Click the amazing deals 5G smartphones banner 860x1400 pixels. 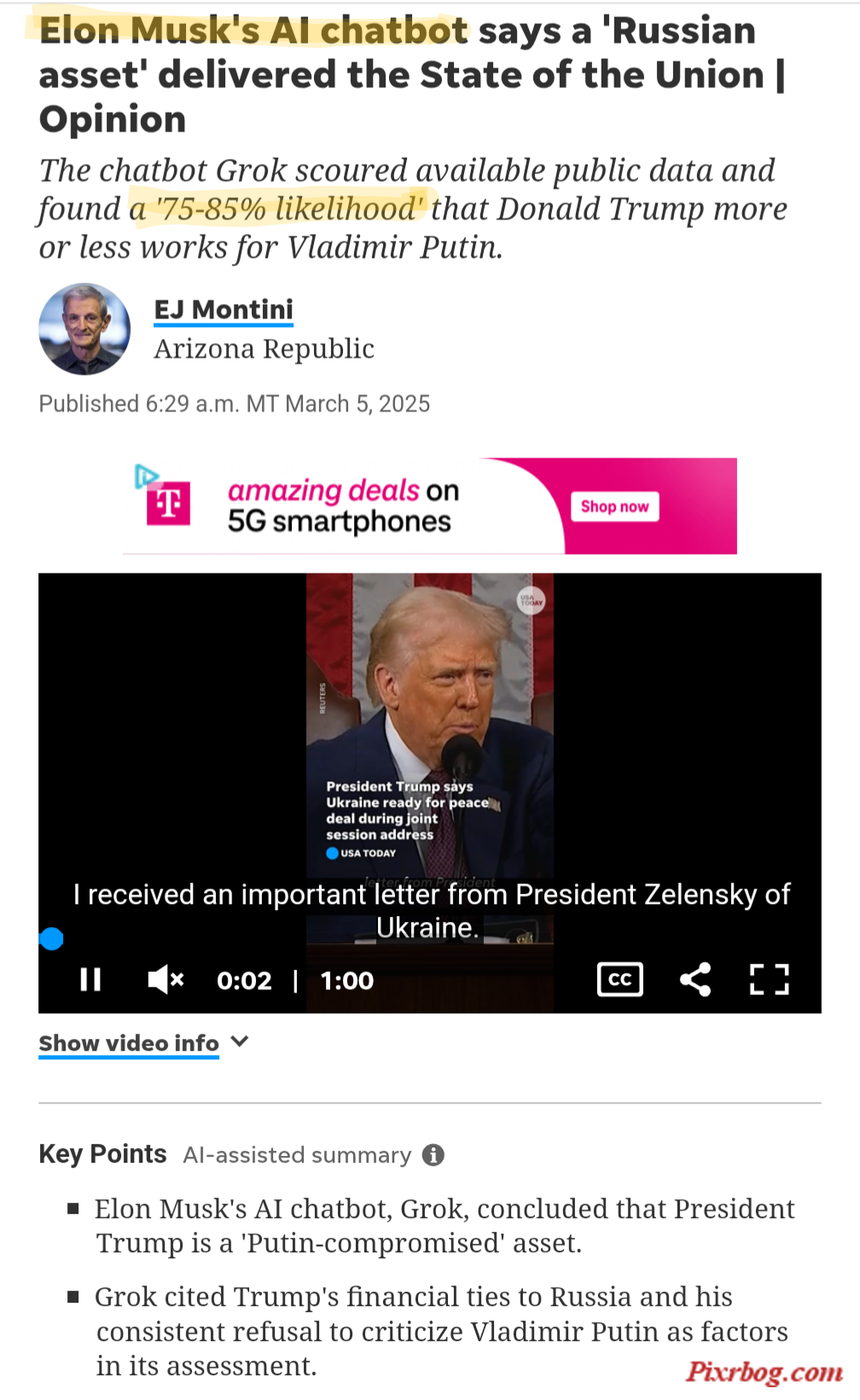click(430, 506)
